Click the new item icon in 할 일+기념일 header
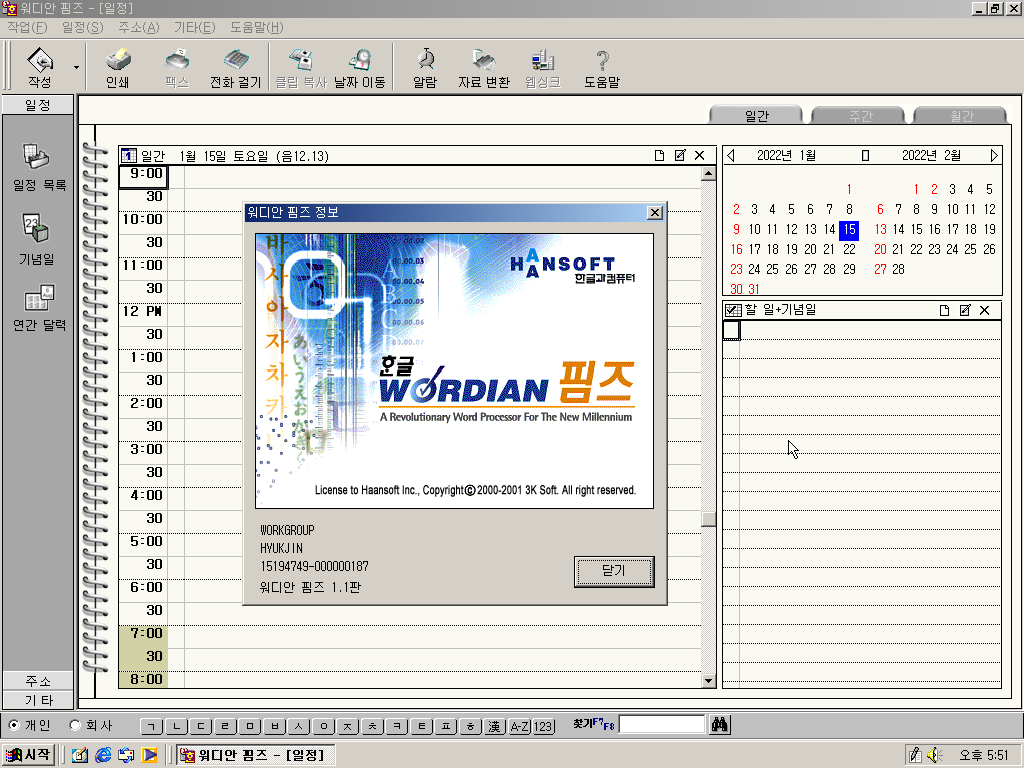This screenshot has height=768, width=1024. [944, 310]
